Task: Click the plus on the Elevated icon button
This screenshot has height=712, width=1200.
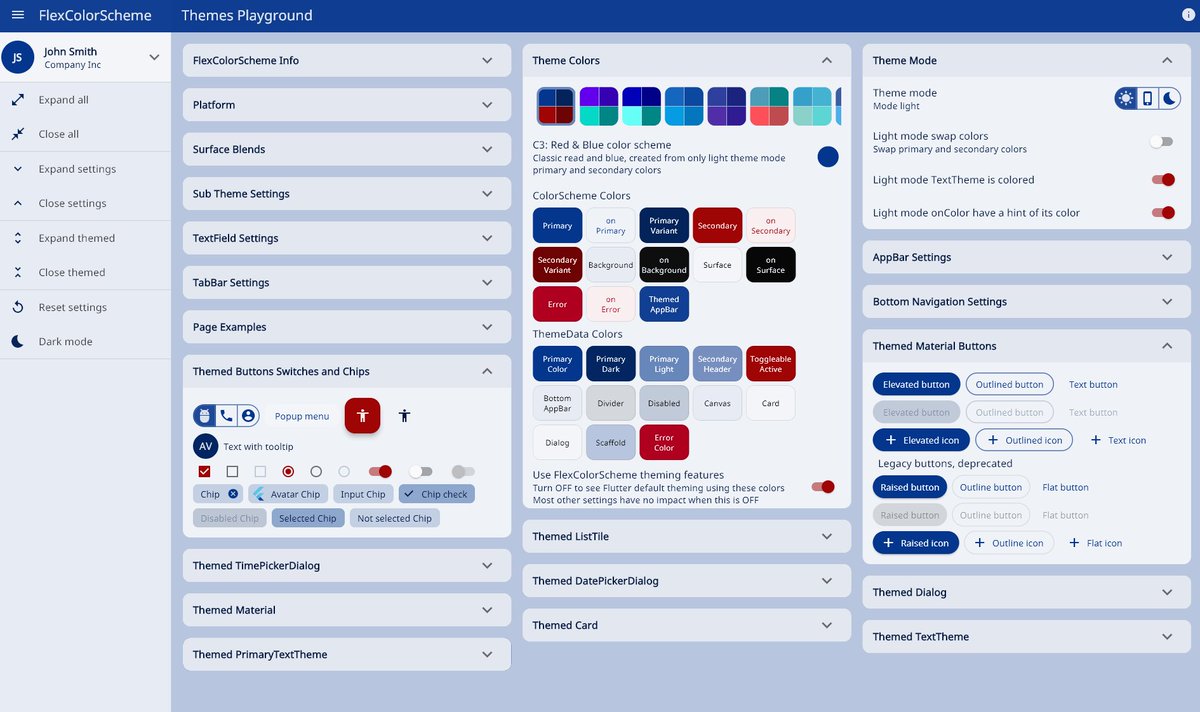Action: click(x=890, y=440)
